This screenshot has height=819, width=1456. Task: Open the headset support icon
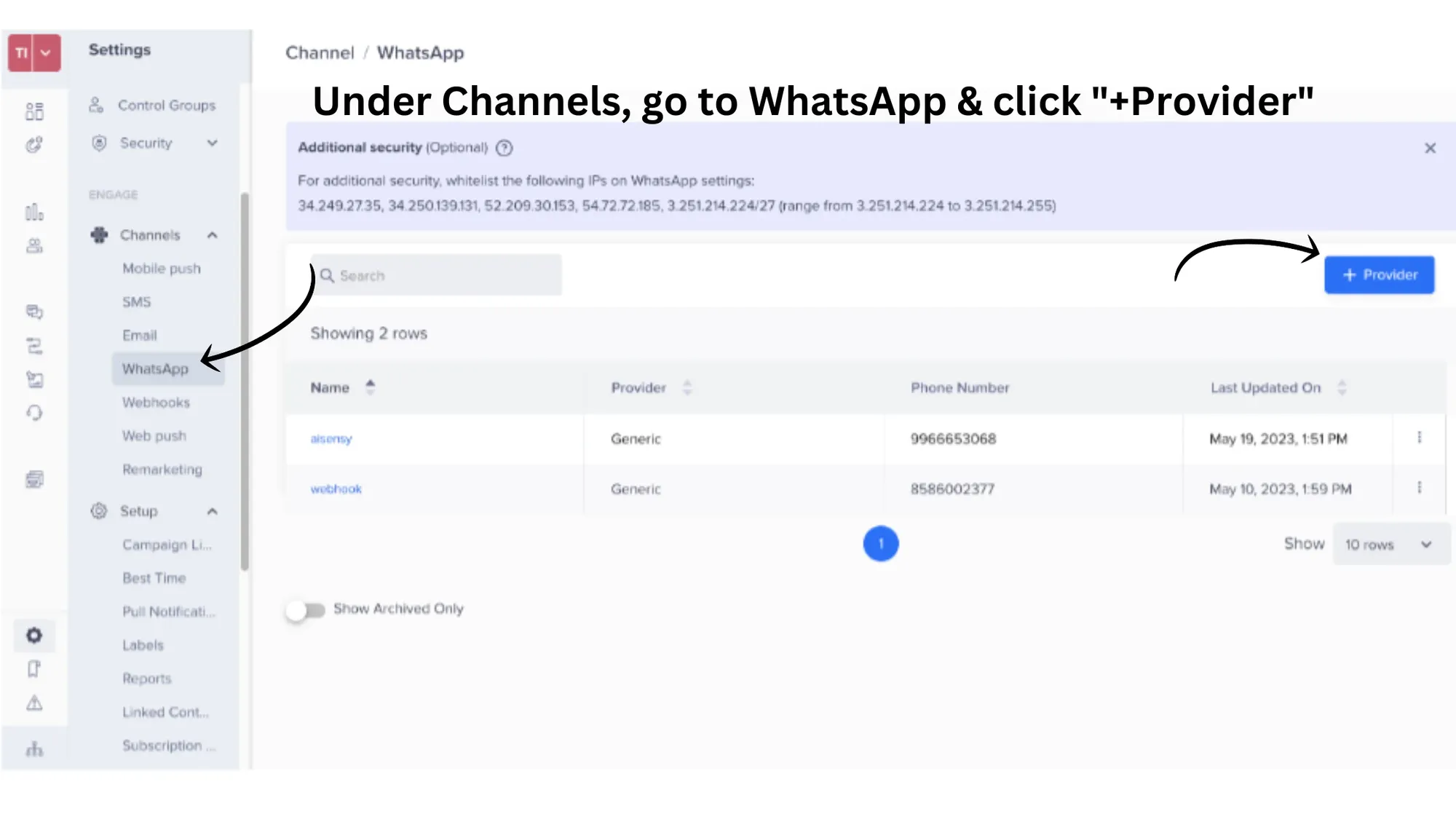coord(34,413)
